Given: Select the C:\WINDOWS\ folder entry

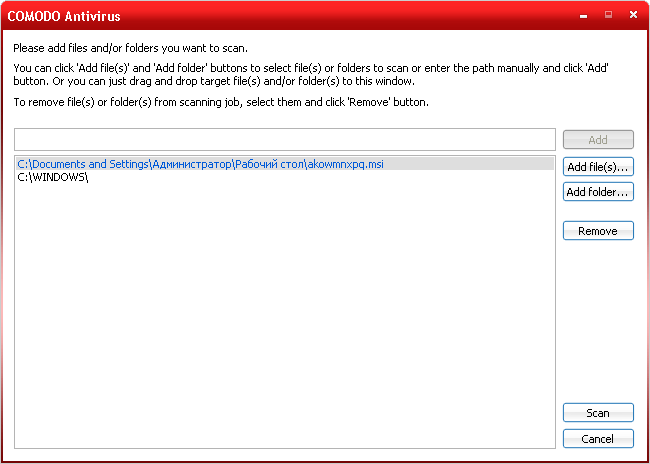Looking at the screenshot, I should pos(285,177).
